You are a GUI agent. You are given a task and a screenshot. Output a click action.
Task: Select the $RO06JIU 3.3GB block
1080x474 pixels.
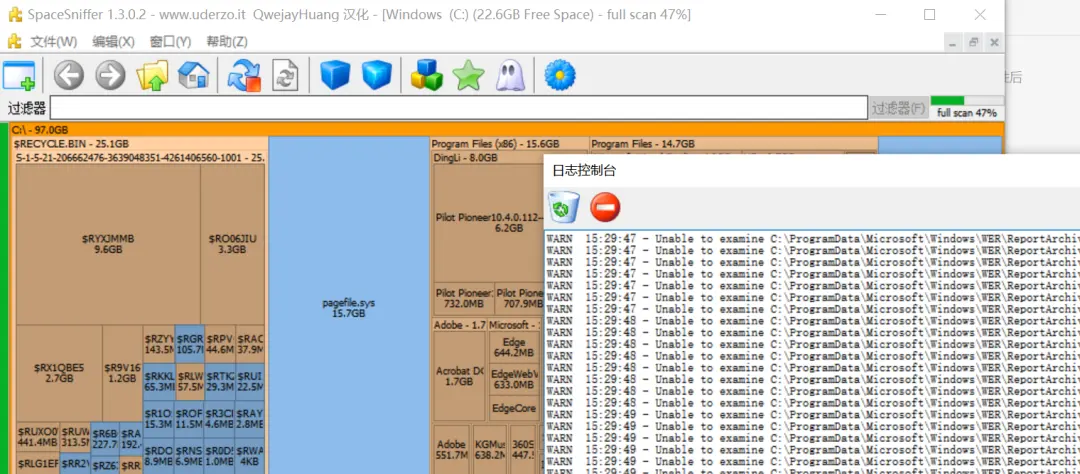tap(232, 245)
